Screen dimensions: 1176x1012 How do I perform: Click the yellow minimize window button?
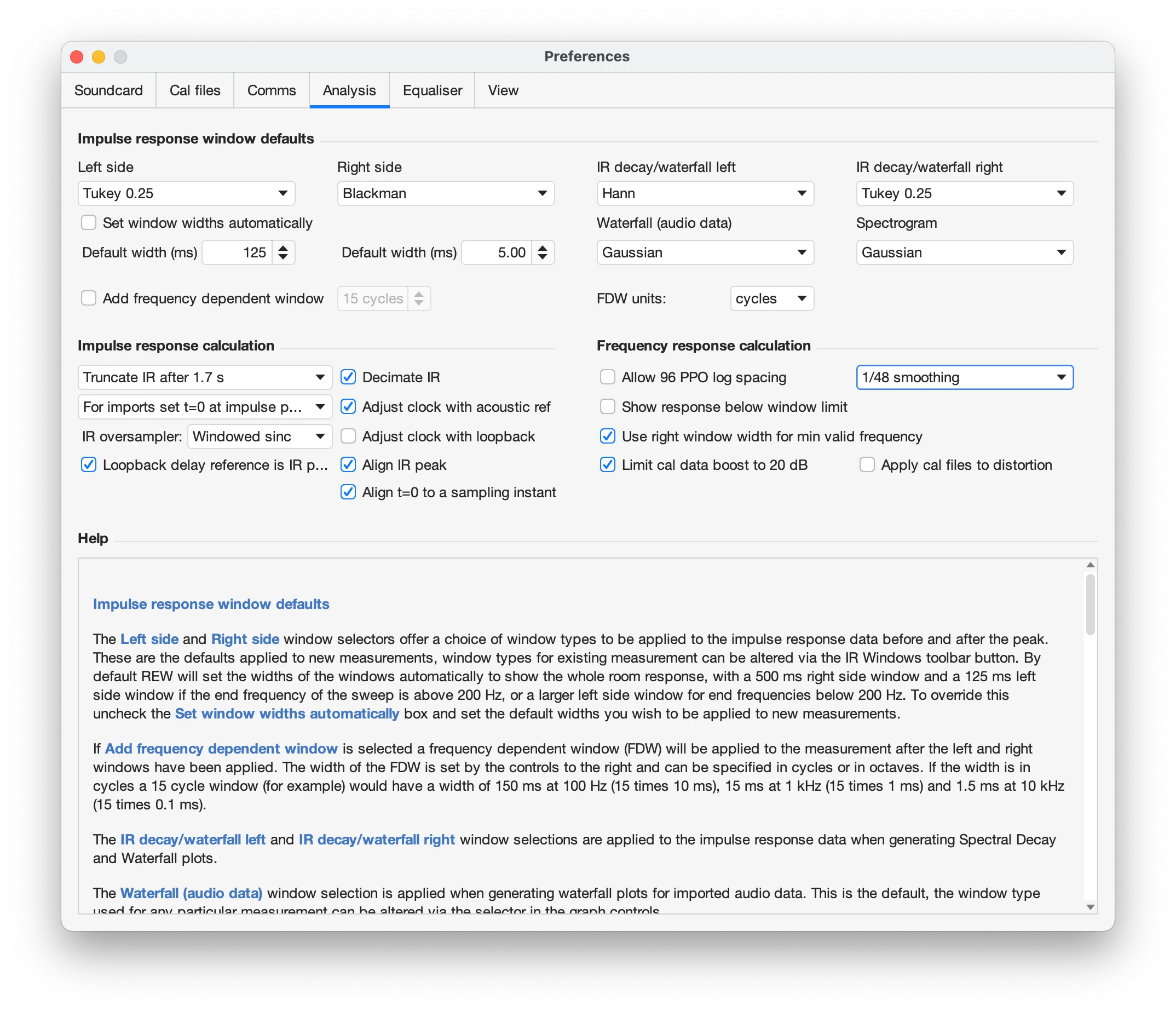coord(98,57)
